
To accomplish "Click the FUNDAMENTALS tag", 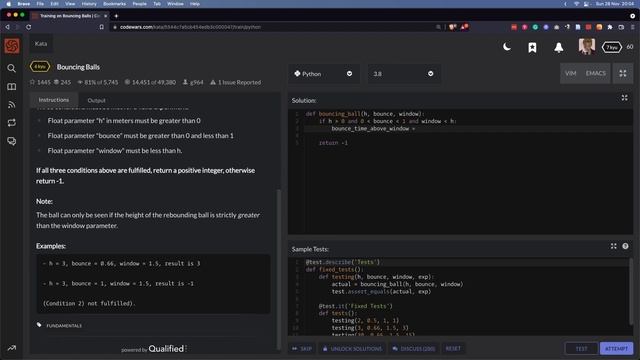I will click(x=64, y=326).
